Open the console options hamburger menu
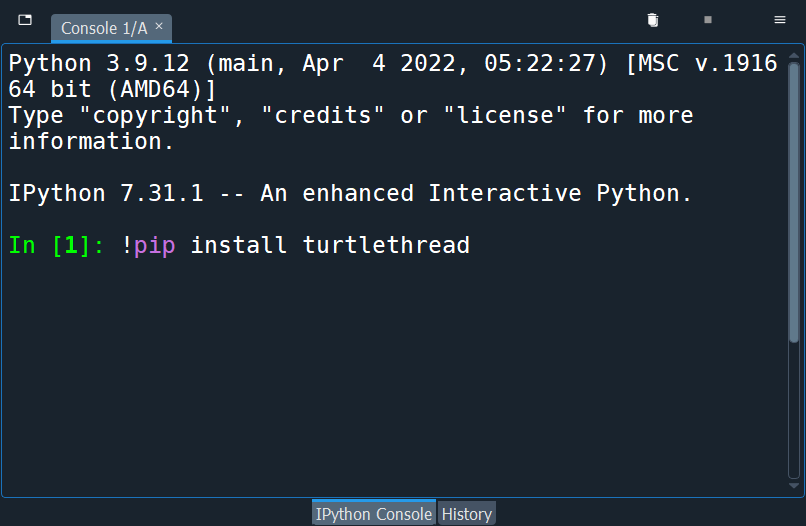 [780, 20]
